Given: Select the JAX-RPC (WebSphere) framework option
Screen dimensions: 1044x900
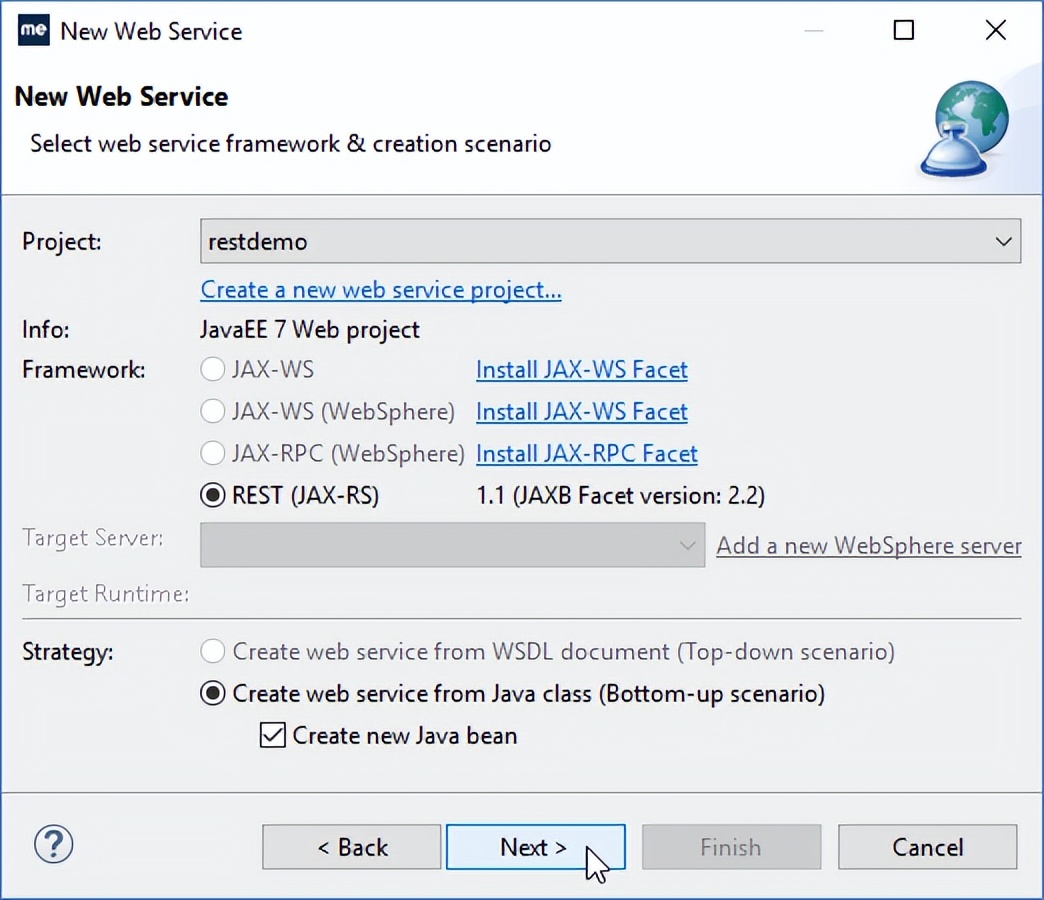Looking at the screenshot, I should tap(212, 453).
